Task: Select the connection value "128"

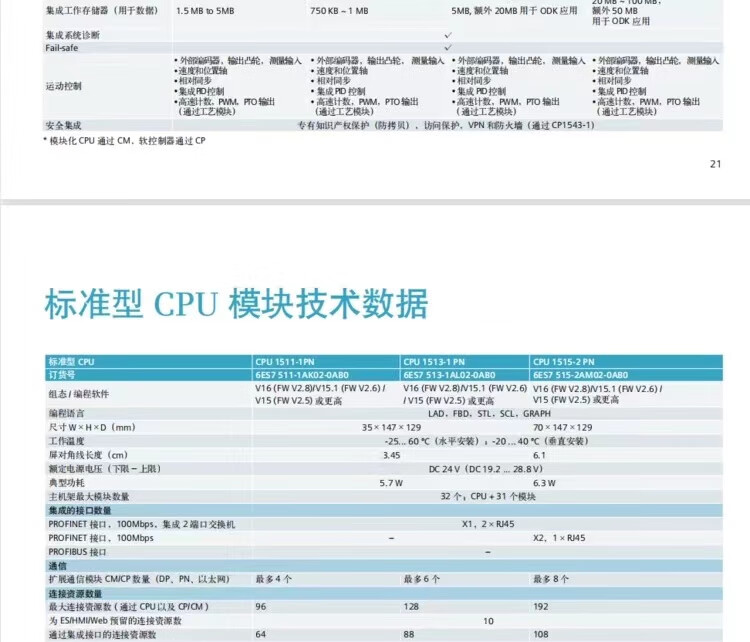Action: (411, 607)
